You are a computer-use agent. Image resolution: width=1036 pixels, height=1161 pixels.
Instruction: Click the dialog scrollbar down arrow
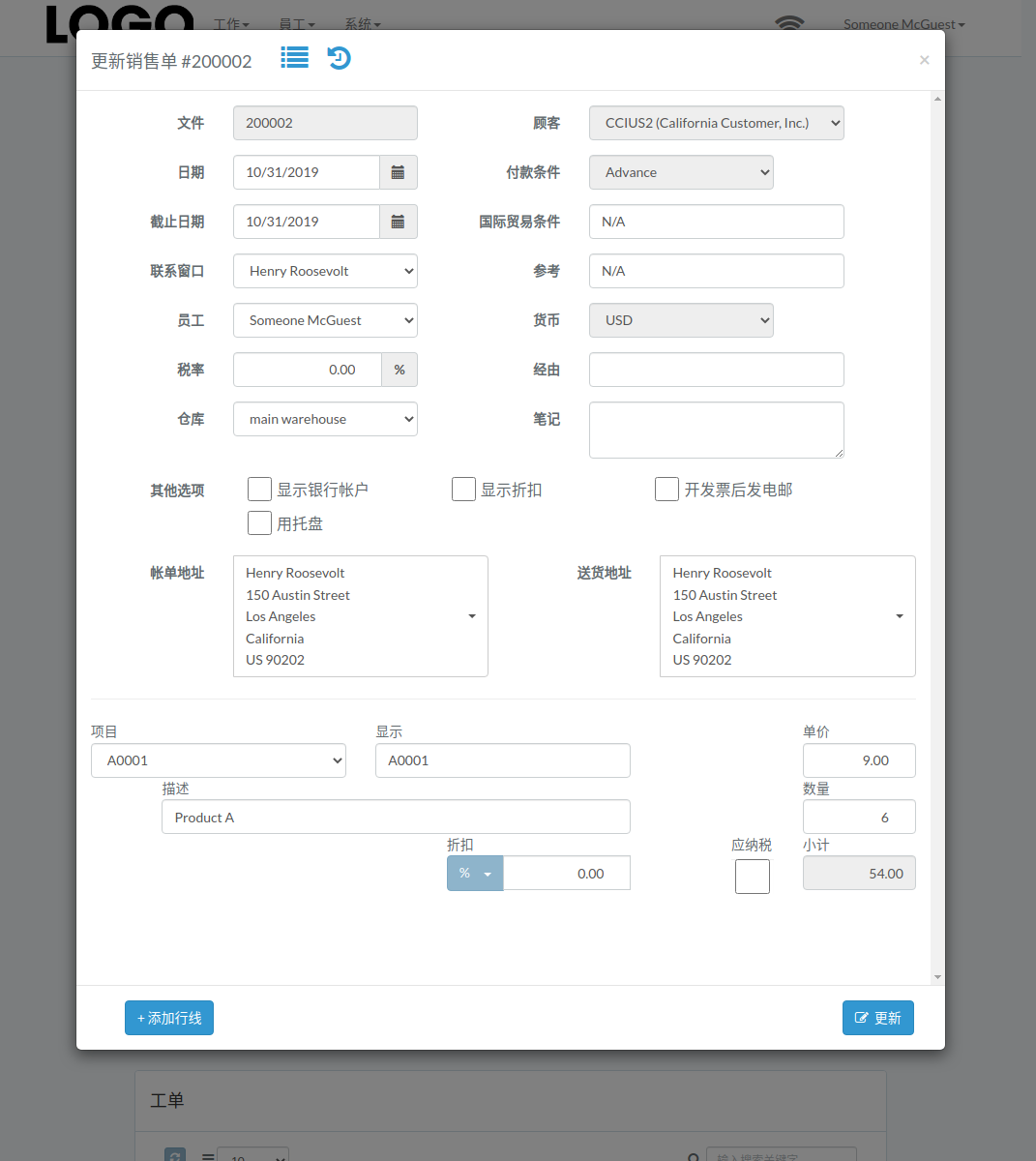tap(937, 977)
